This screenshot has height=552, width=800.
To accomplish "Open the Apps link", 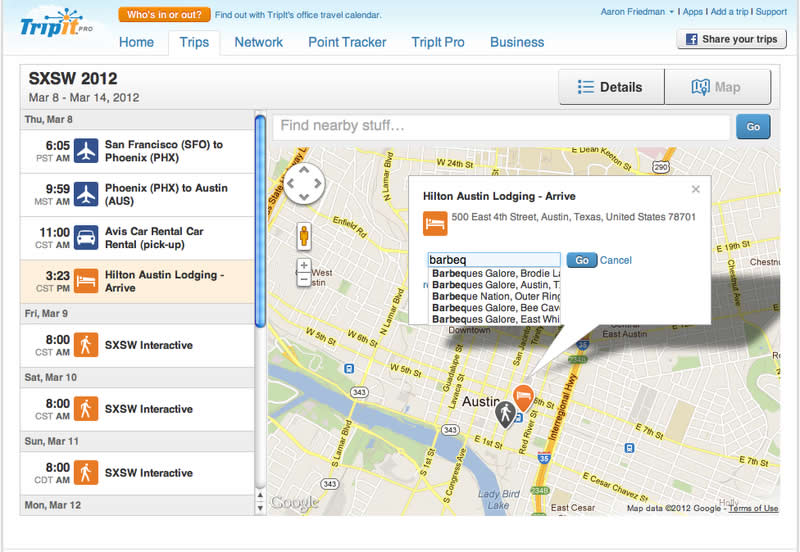I will (692, 11).
